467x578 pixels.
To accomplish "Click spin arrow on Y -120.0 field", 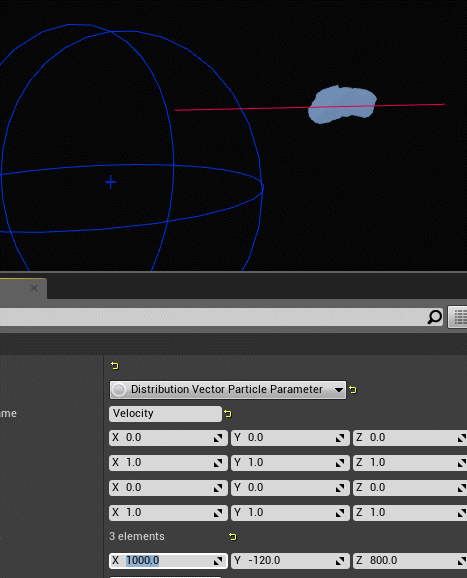I will coord(340,561).
